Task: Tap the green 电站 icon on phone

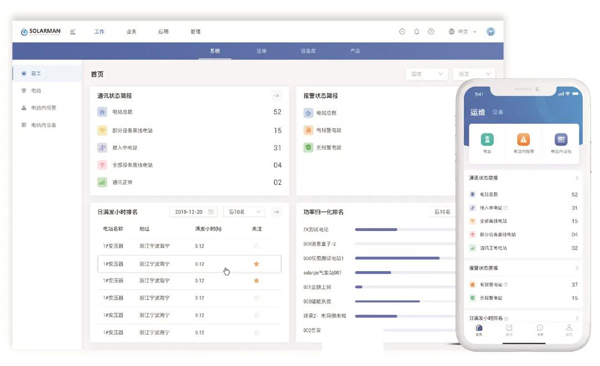Action: click(487, 139)
